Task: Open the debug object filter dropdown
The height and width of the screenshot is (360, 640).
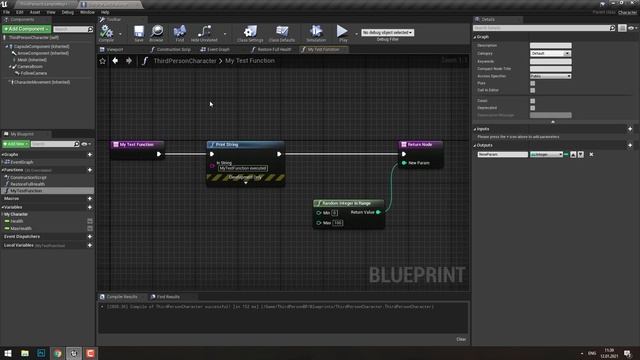Action: pyautogui.click(x=387, y=32)
